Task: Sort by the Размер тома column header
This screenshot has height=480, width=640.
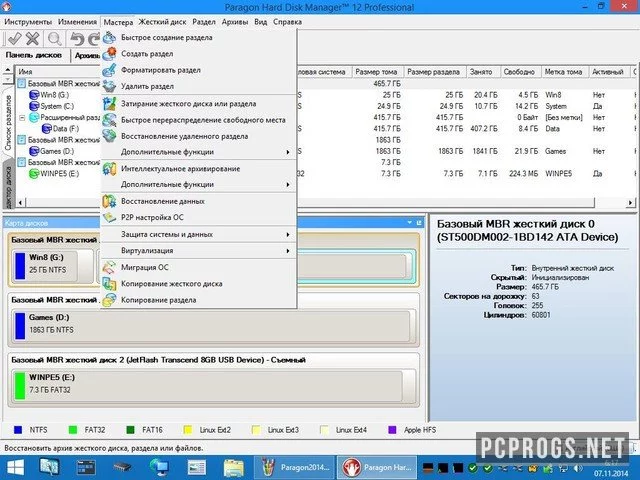Action: [x=378, y=72]
